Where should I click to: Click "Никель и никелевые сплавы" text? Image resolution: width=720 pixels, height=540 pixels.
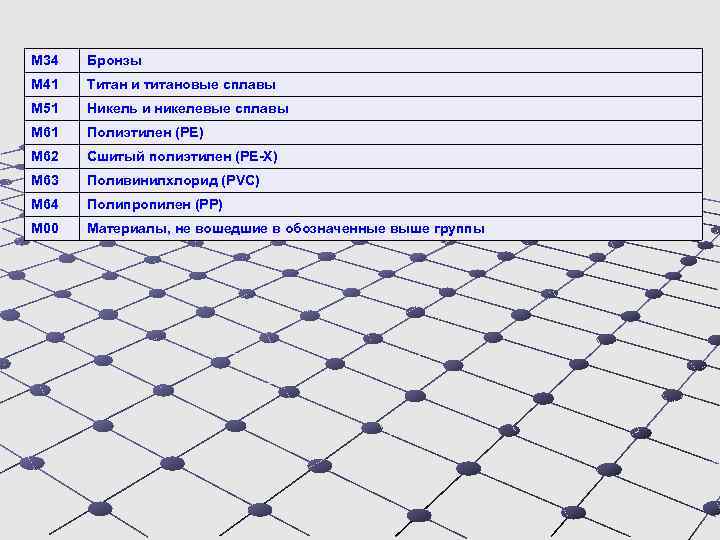(188, 109)
